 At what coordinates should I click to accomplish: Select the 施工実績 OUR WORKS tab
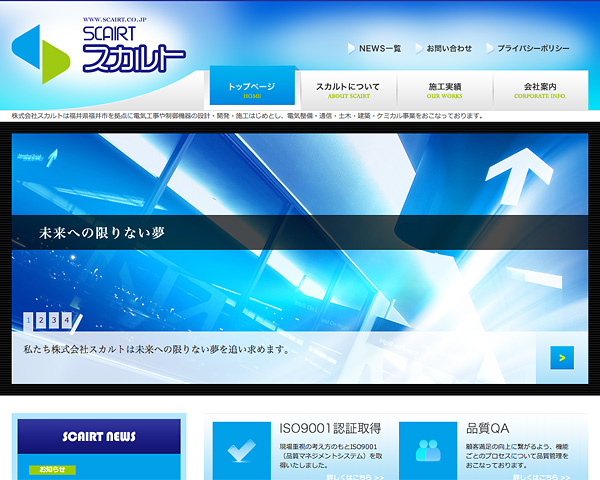pyautogui.click(x=445, y=90)
